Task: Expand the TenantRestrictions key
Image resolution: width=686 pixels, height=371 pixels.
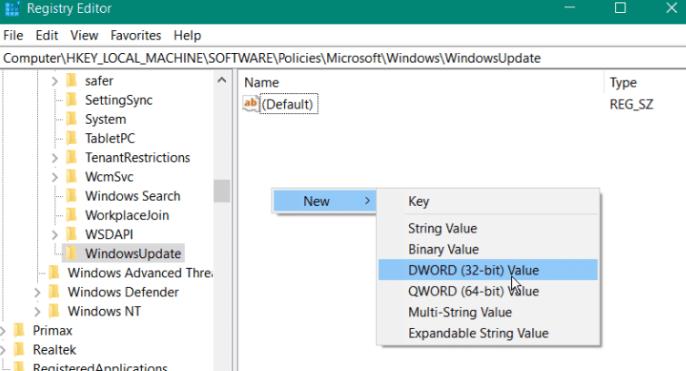Action: [x=55, y=158]
